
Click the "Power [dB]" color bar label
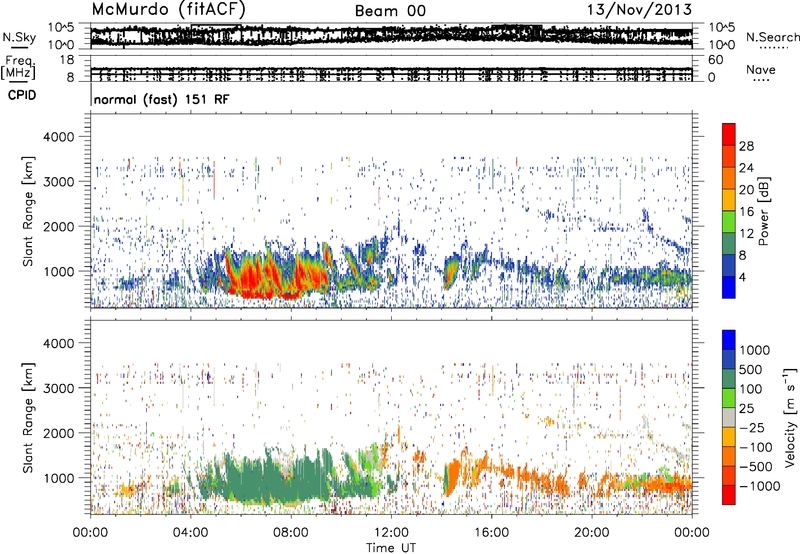[x=764, y=211]
